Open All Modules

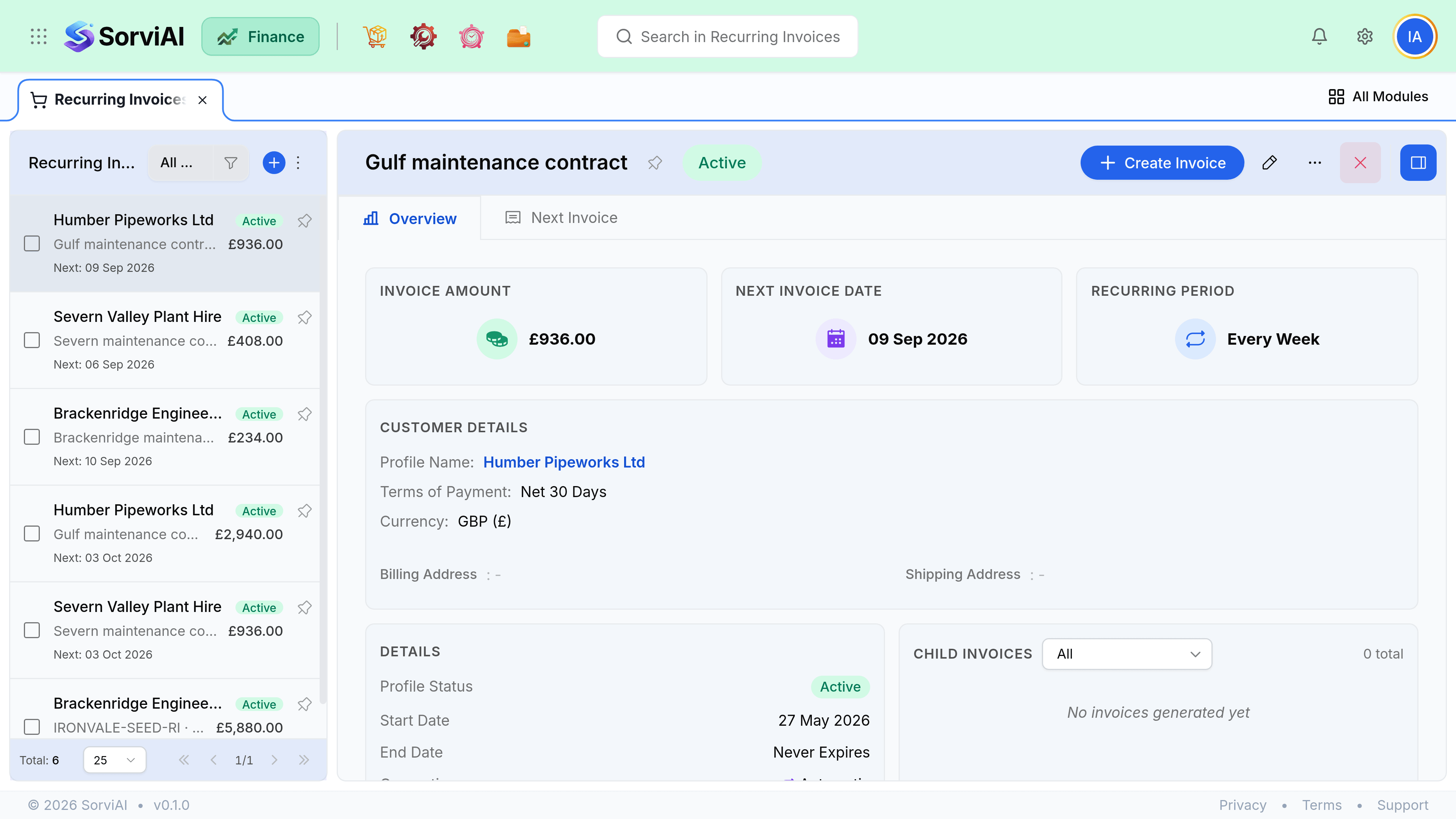point(1379,97)
